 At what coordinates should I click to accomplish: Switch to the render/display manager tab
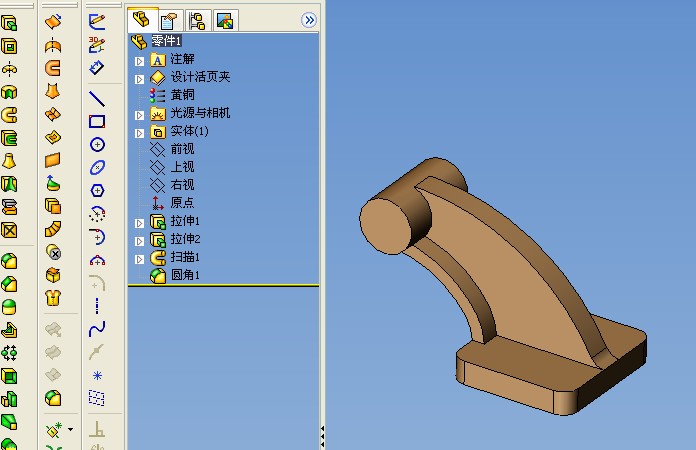[225, 20]
